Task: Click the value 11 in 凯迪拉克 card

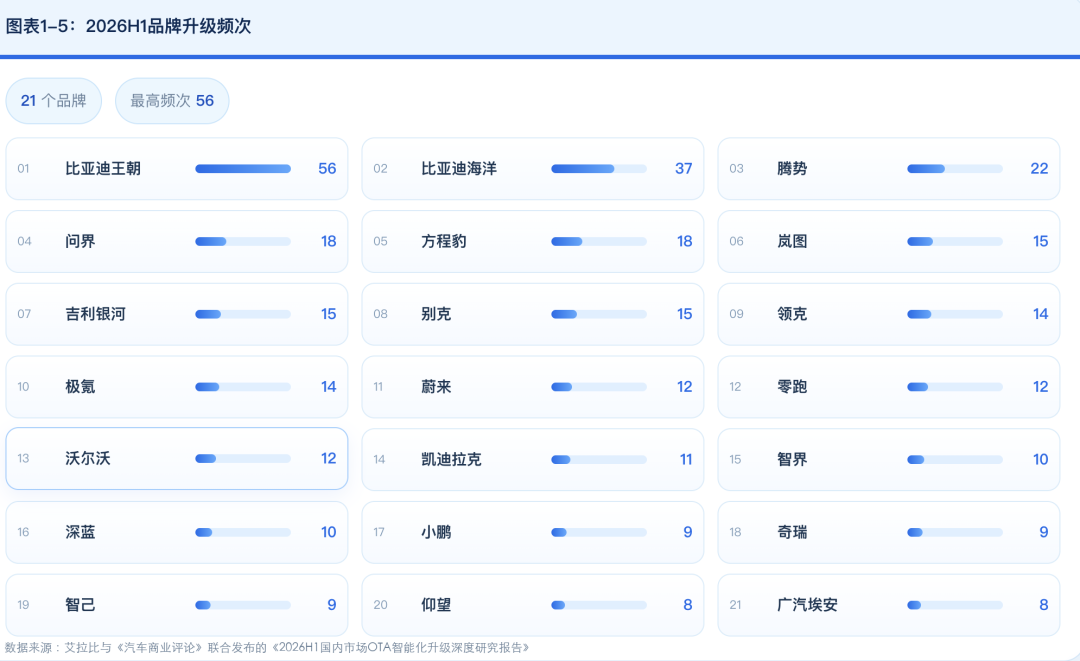Action: point(686,459)
